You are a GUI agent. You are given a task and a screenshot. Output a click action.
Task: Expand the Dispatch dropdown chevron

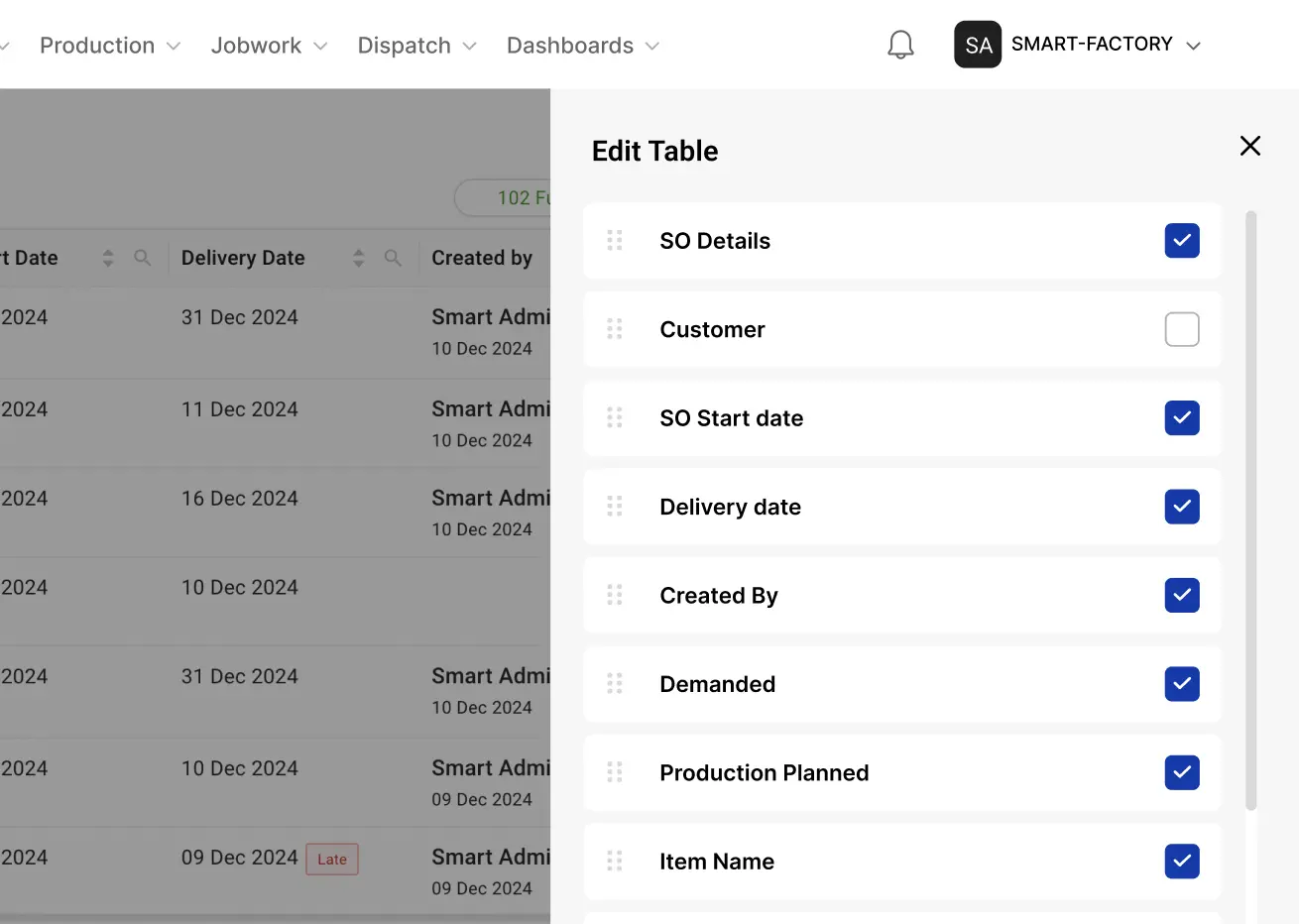[470, 47]
